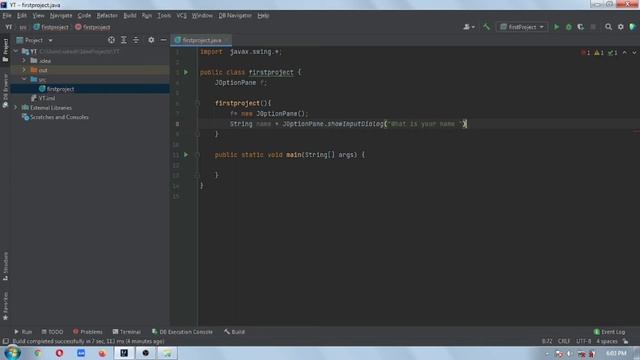Open the VCS menu

182,16
